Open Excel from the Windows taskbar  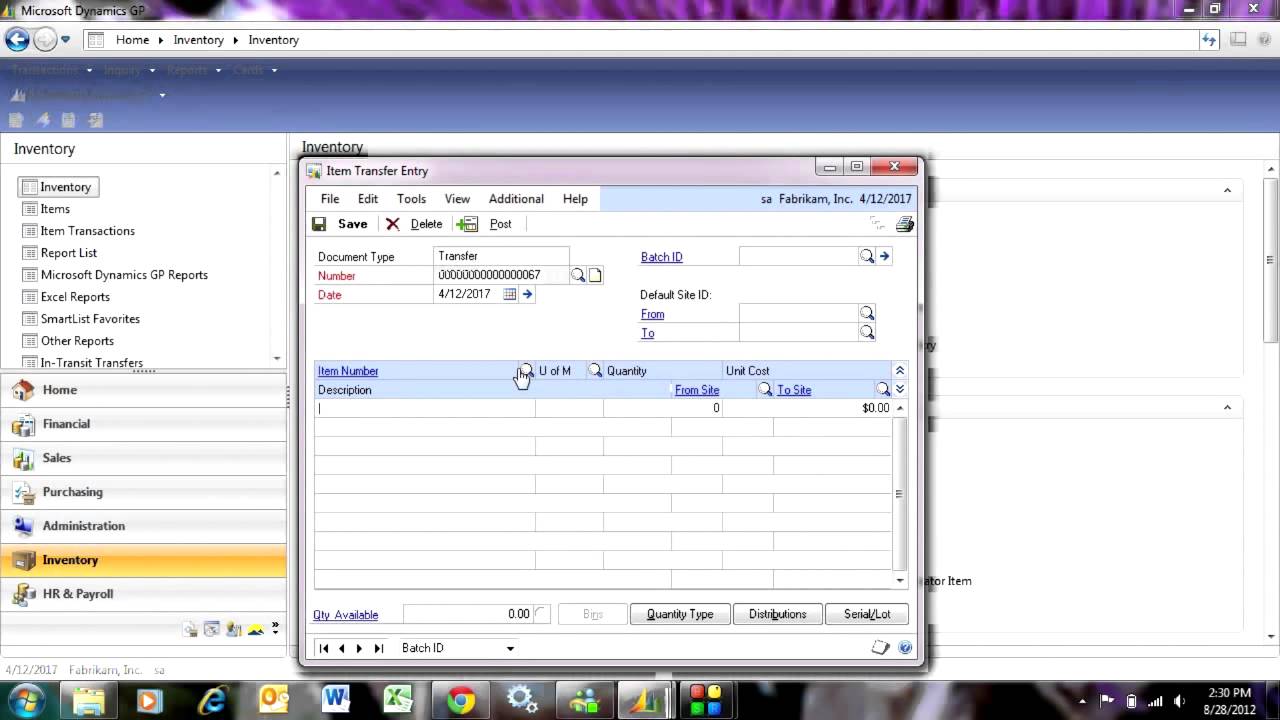[x=398, y=700]
